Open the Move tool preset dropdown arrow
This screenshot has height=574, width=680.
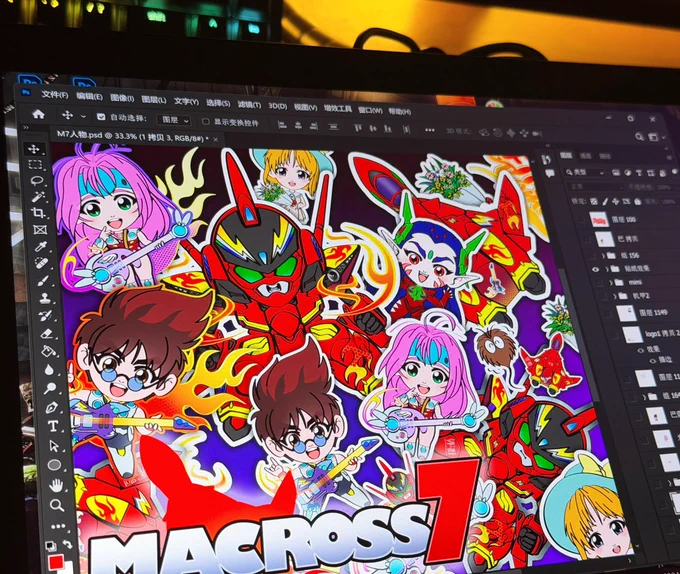[83, 116]
